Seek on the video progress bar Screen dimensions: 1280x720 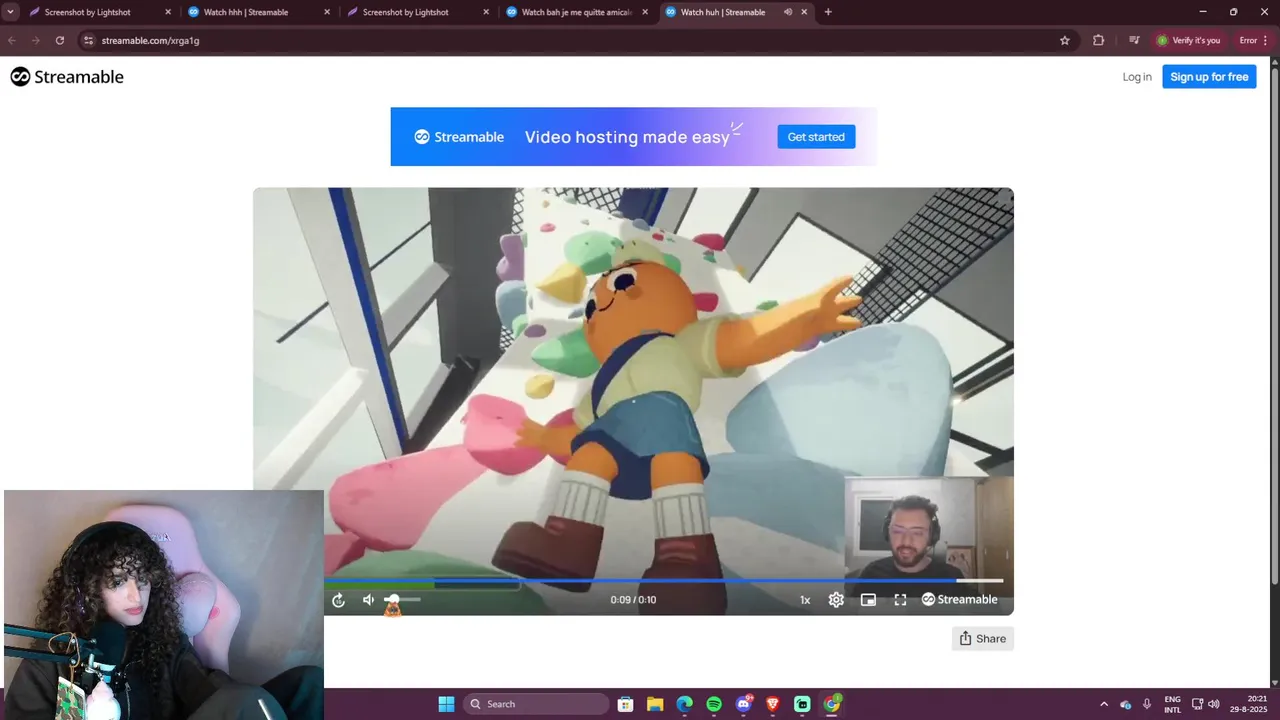[663, 580]
